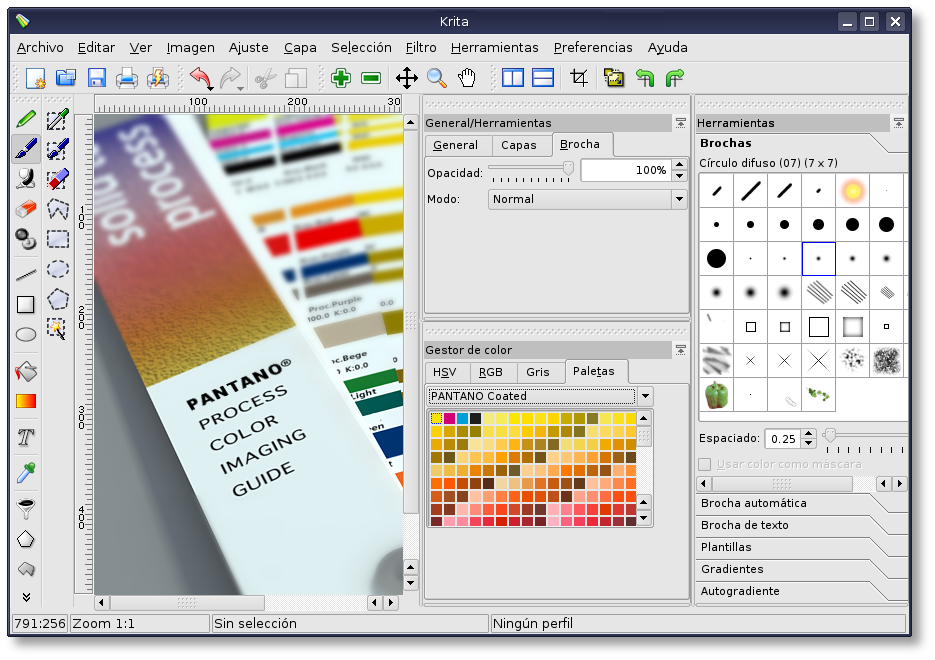Switch to the HSV color tab
This screenshot has width=935, height=660.
pyautogui.click(x=445, y=373)
